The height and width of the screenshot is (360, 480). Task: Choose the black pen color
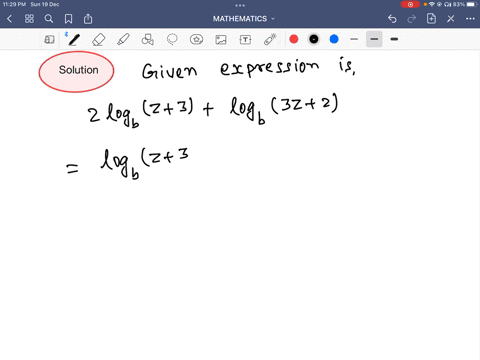coord(314,39)
